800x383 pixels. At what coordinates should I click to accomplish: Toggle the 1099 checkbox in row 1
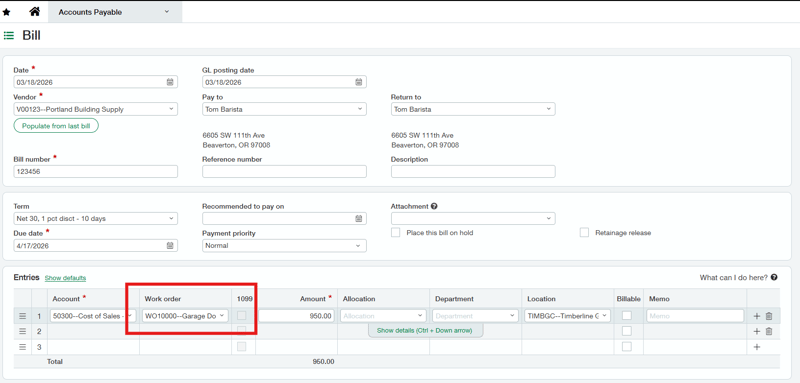tap(242, 316)
